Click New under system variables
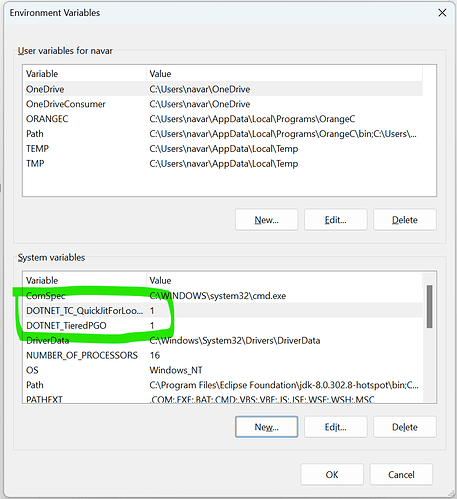 coord(266,427)
